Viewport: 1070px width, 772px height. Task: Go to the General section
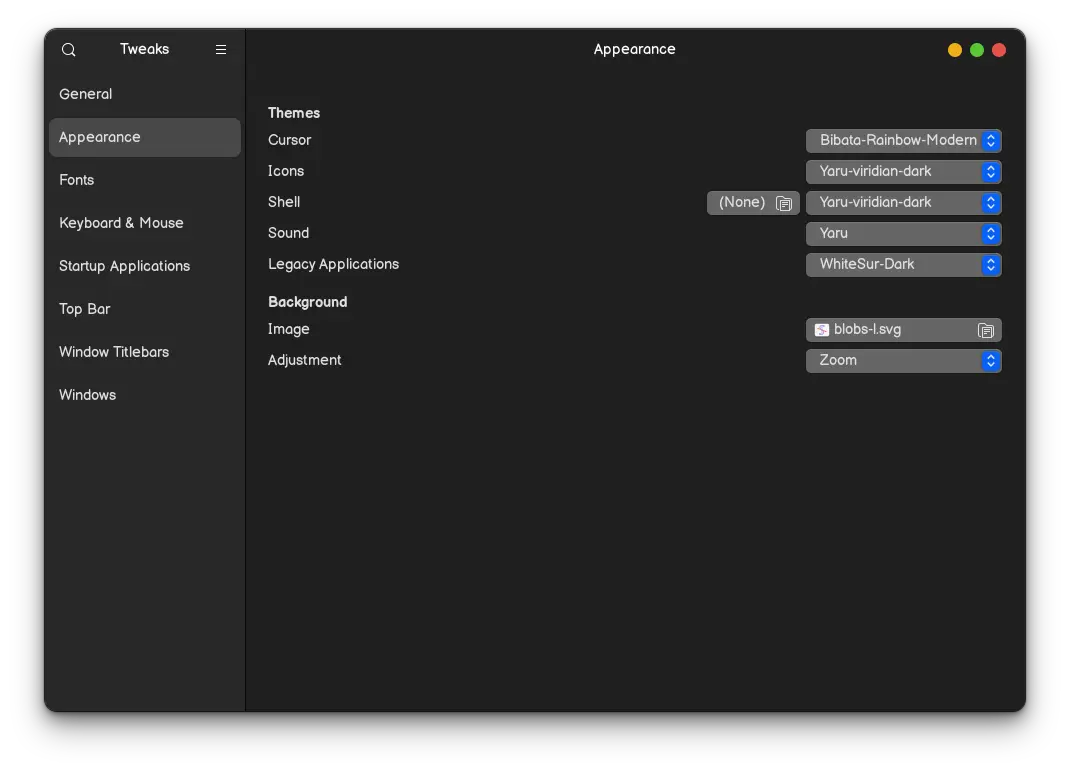pyautogui.click(x=145, y=94)
